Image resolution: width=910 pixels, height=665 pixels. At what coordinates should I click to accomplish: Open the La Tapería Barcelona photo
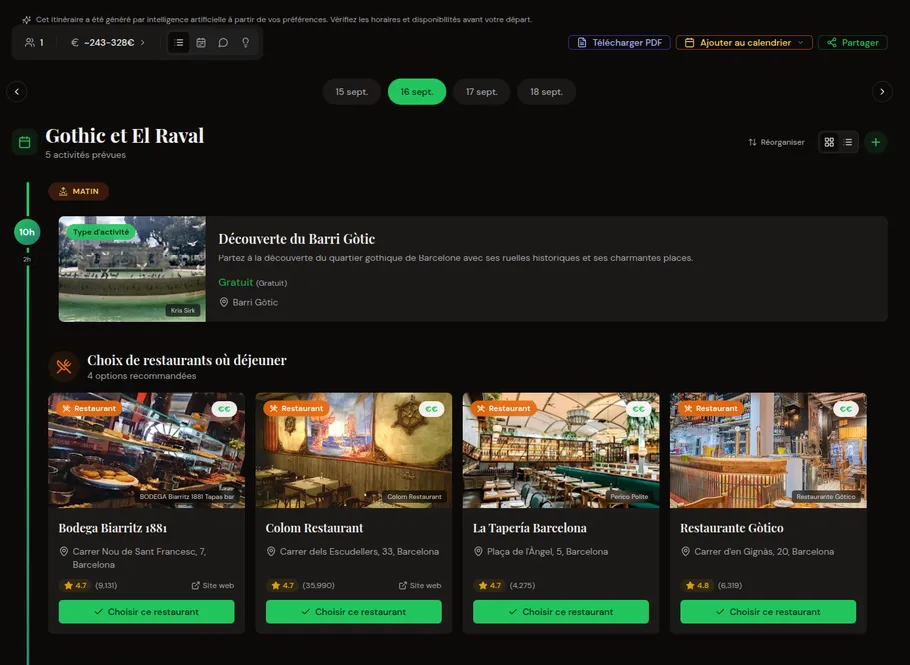pos(561,450)
